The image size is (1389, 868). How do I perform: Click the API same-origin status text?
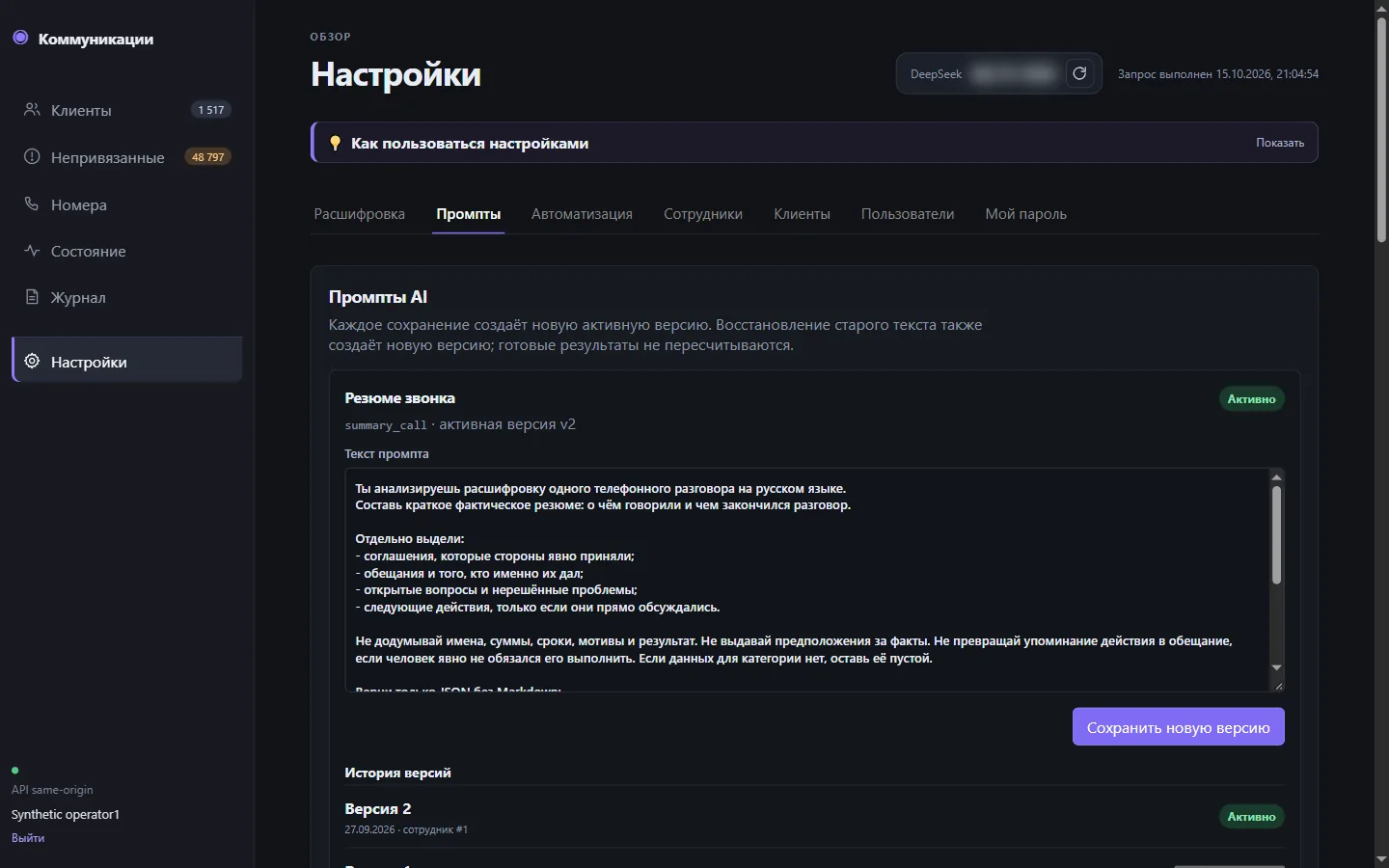pos(52,790)
